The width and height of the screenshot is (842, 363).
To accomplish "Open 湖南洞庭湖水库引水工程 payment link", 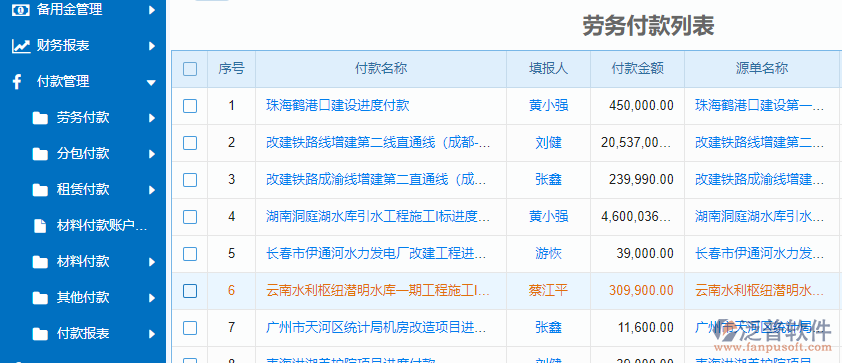I will (378, 216).
